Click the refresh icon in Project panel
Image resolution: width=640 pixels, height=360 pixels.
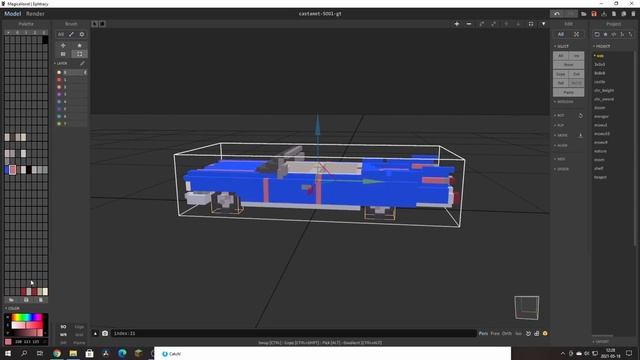coord(597,34)
